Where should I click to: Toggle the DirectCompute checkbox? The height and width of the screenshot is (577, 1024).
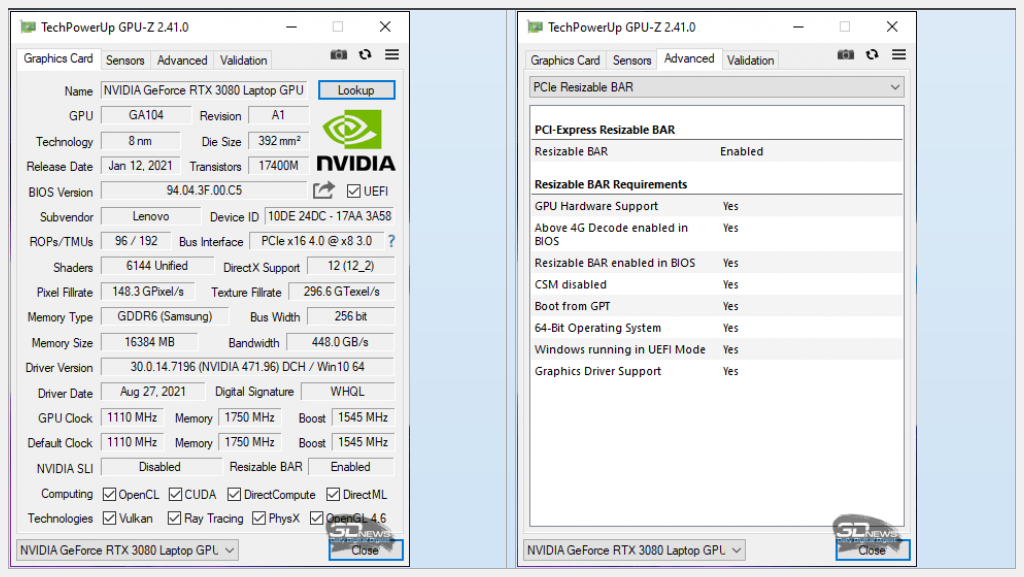click(x=234, y=494)
